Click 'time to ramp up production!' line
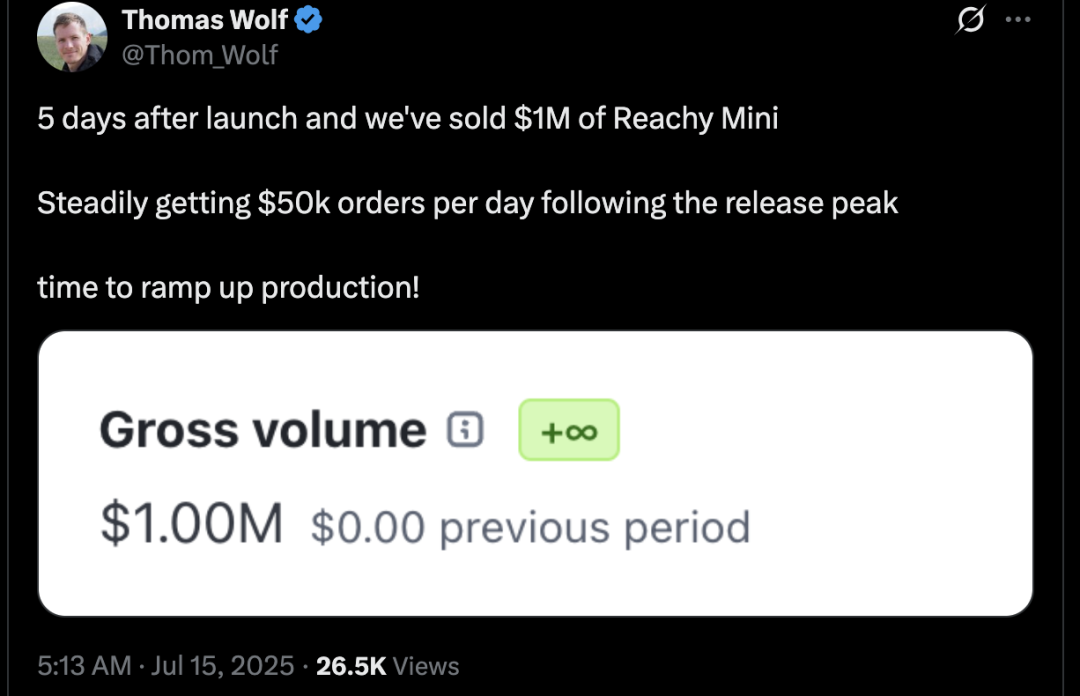 (x=228, y=287)
